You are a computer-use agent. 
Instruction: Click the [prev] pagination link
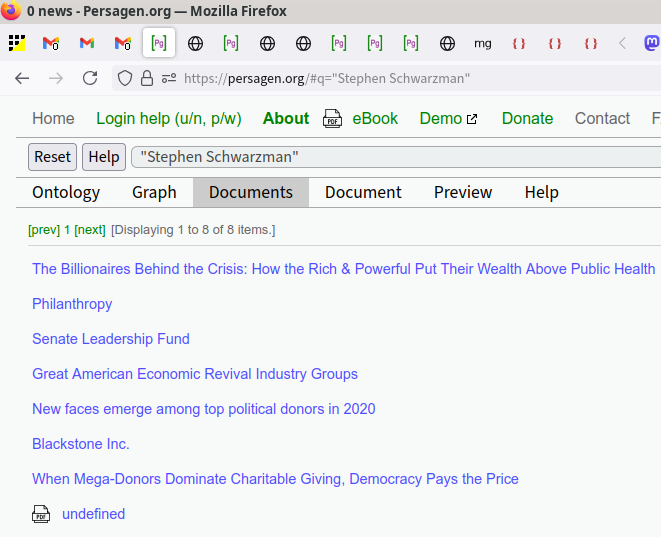tap(44, 230)
